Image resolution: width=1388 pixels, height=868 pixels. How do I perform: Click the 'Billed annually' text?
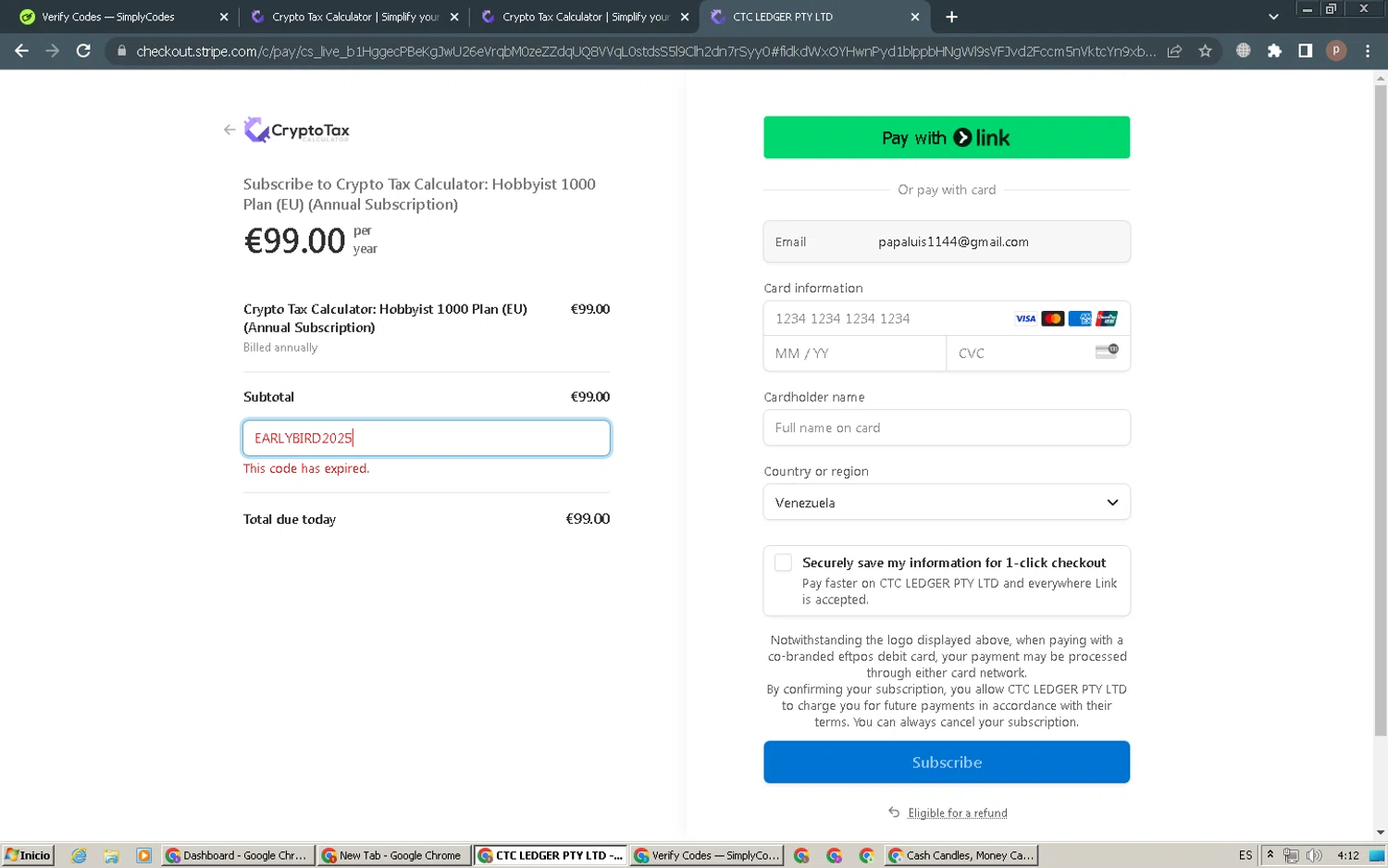[x=280, y=347]
